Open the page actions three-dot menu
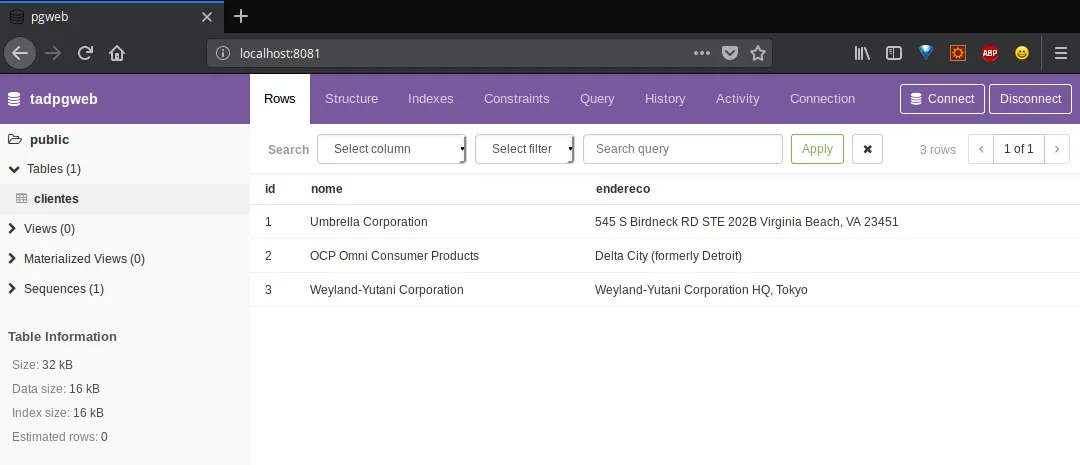 pos(701,53)
